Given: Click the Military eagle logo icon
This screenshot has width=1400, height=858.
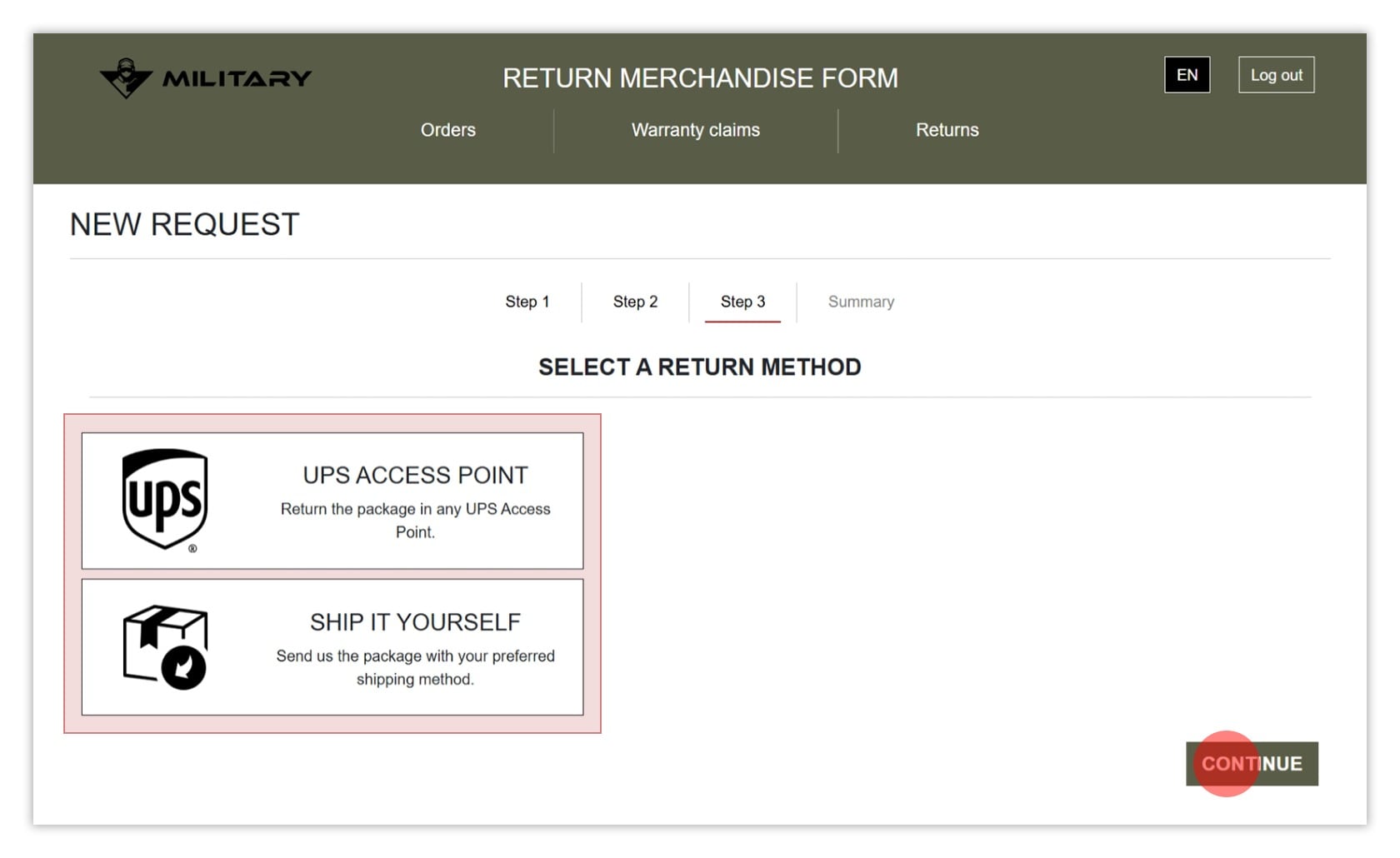Looking at the screenshot, I should point(126,78).
